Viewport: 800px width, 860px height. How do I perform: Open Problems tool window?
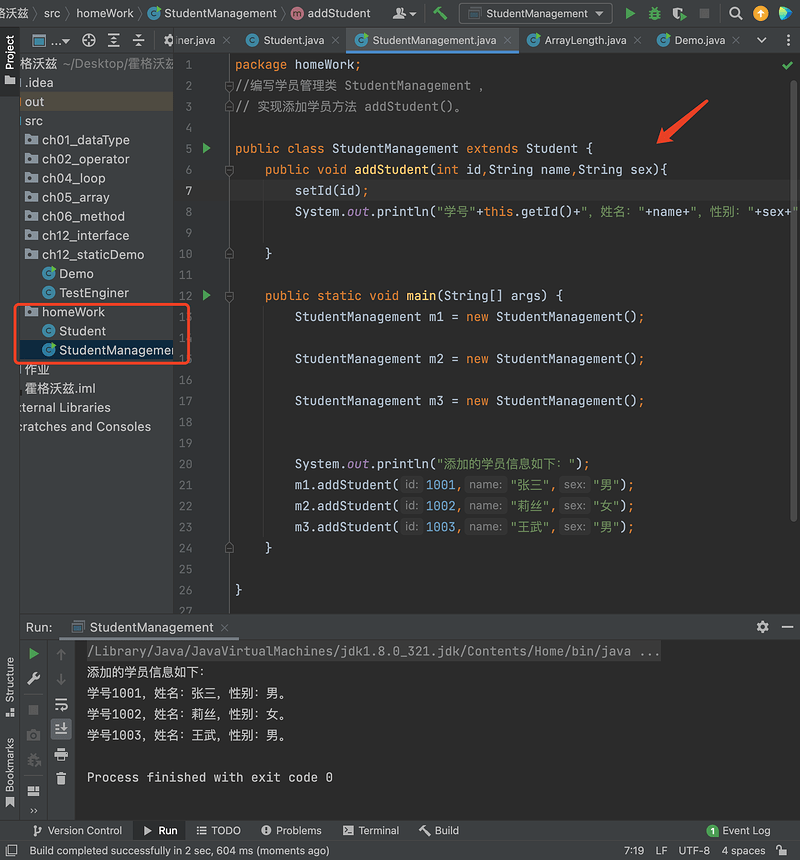click(x=291, y=830)
